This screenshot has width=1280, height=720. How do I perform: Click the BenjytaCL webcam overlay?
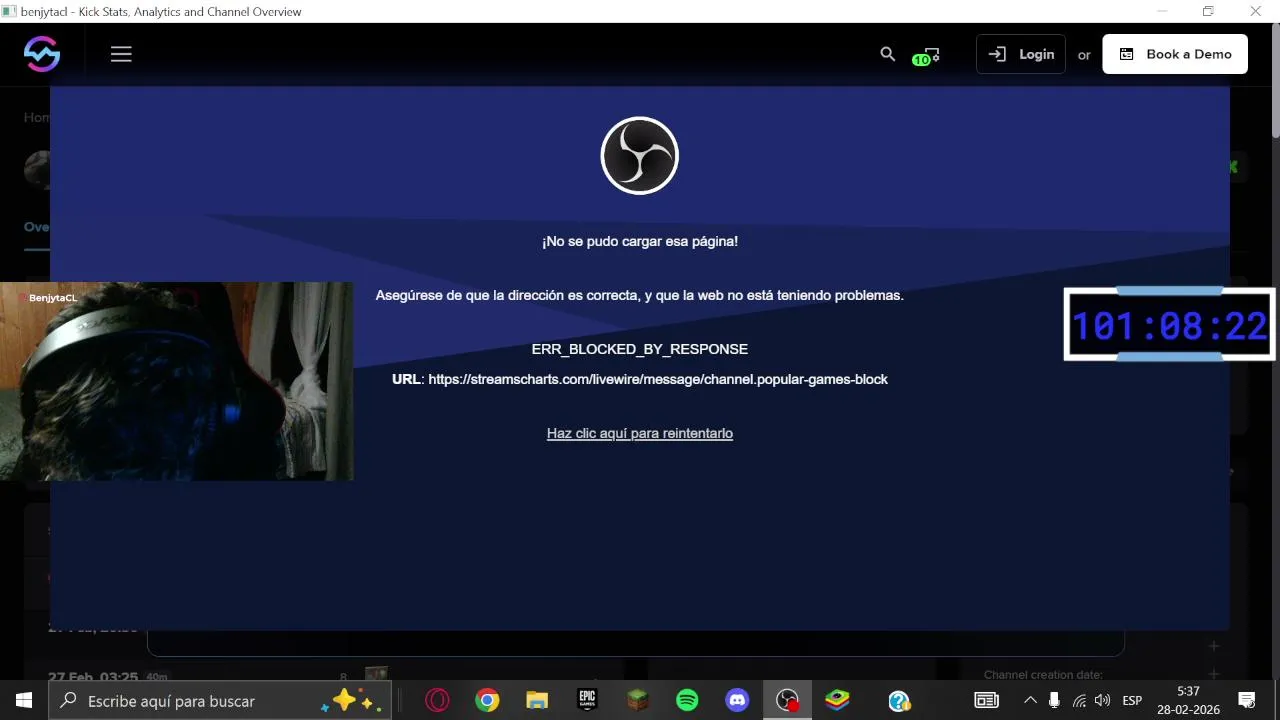click(176, 381)
